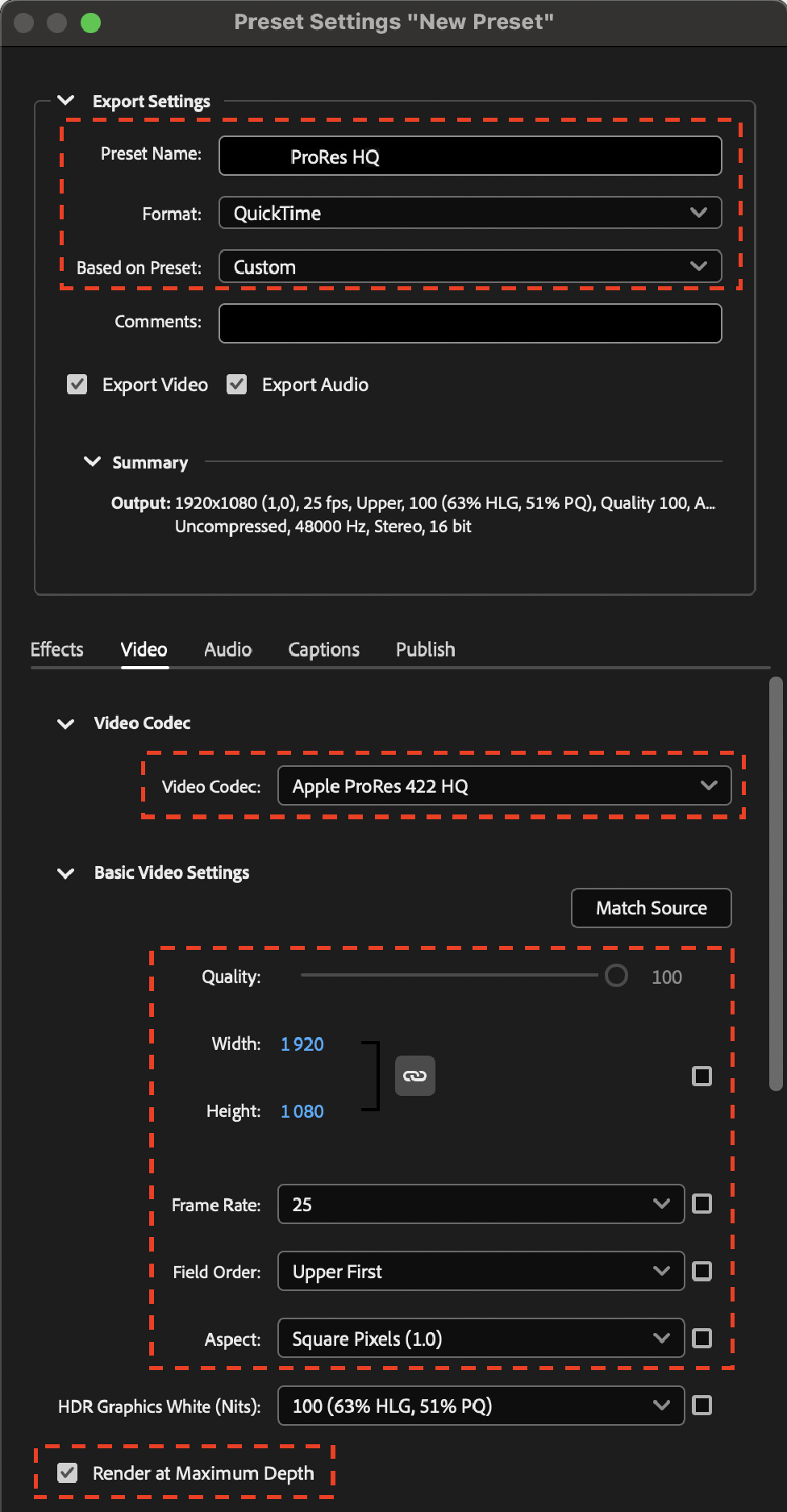Click the green zoom window button

[91, 23]
